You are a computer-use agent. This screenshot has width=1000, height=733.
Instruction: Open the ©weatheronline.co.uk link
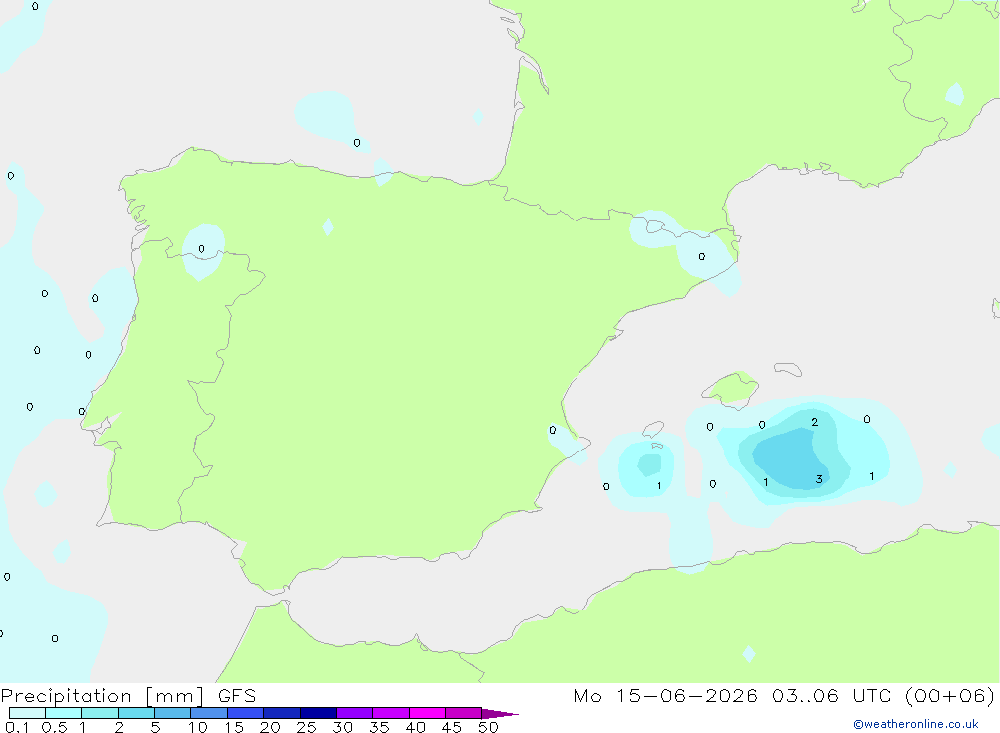(916, 724)
